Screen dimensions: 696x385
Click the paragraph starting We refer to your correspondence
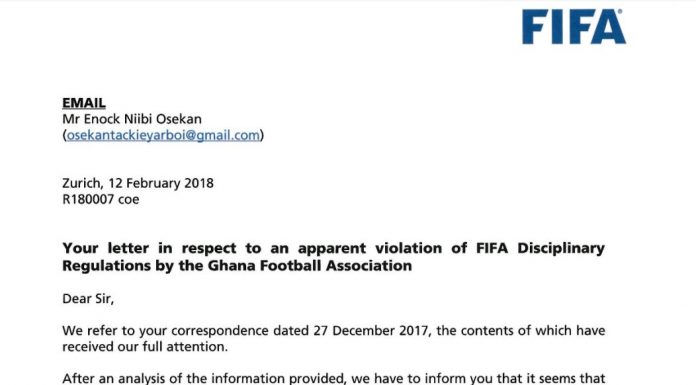333,338
